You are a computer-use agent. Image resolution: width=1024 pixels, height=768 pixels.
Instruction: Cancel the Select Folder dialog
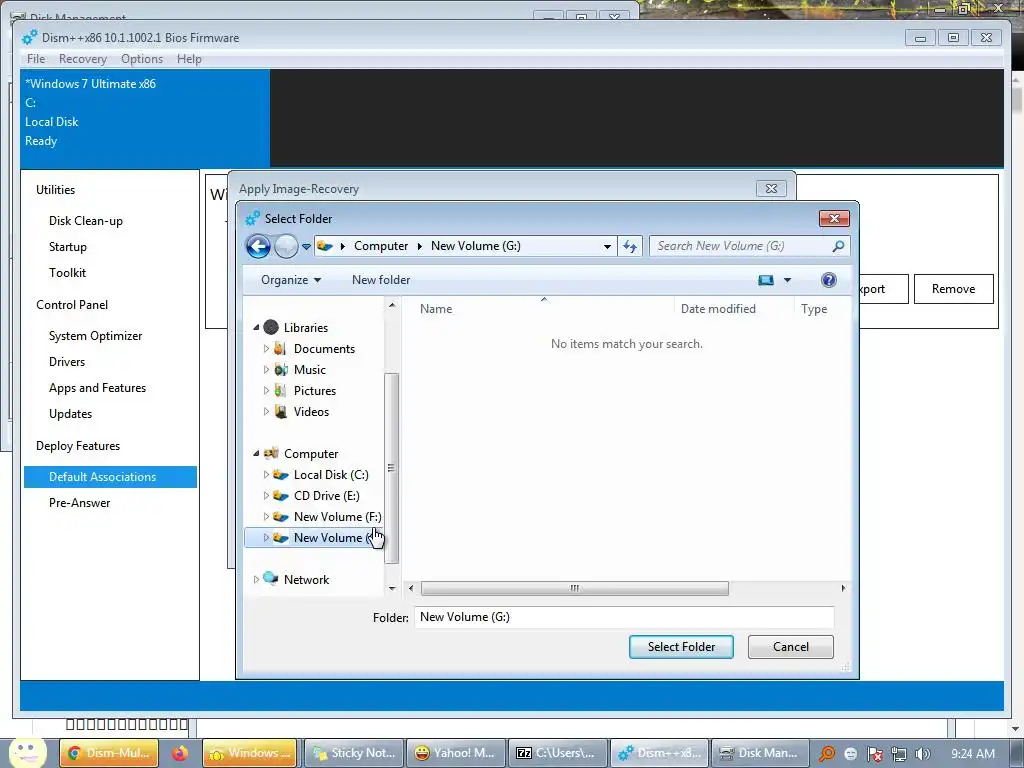tap(790, 647)
